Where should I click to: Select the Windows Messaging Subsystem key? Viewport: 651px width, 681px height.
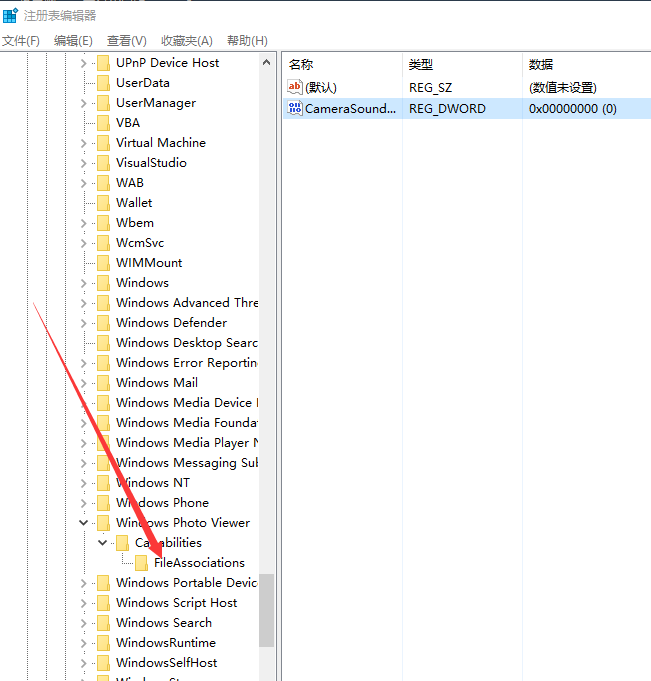coord(187,463)
